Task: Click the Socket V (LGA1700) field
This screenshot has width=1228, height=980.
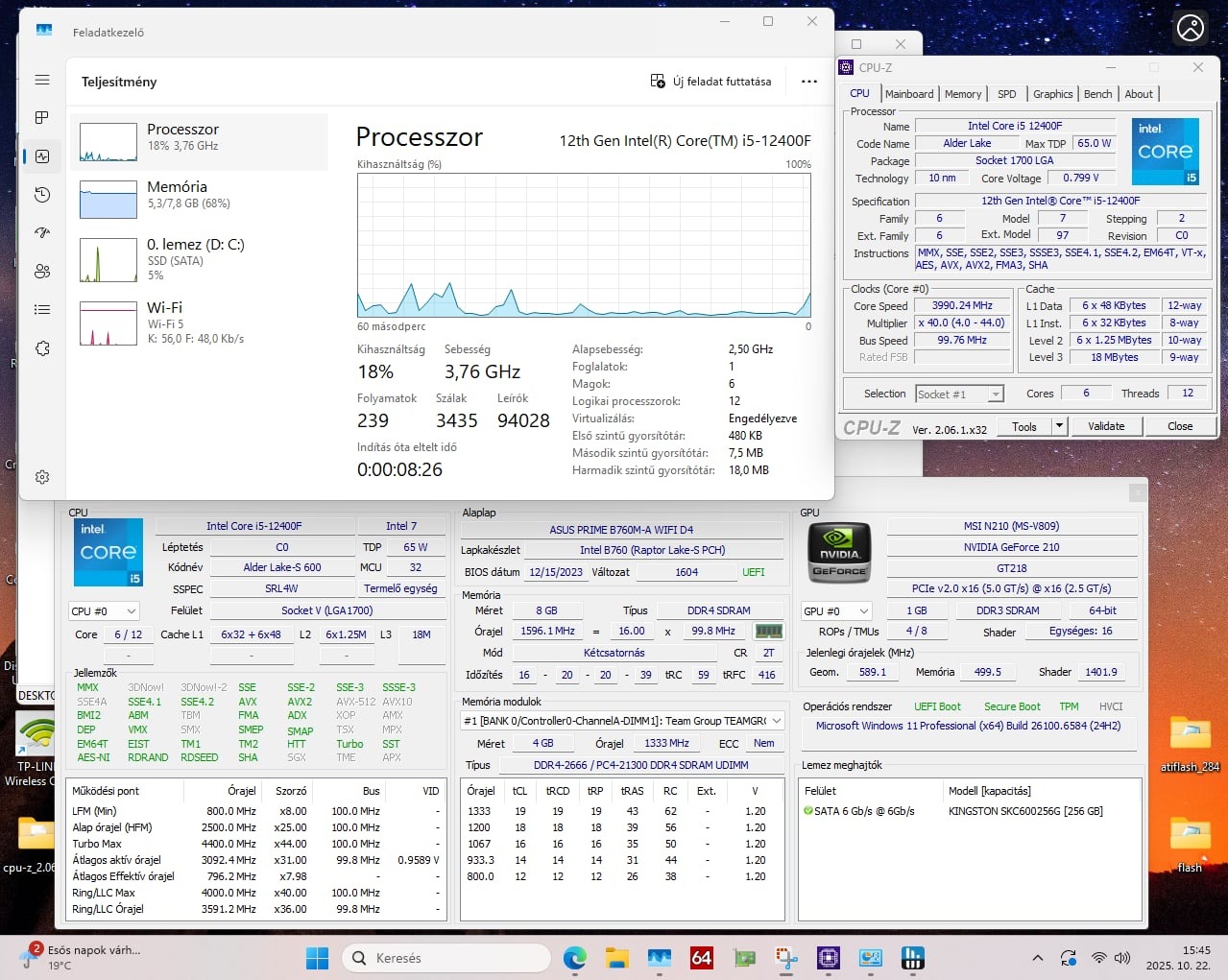Action: (x=326, y=610)
